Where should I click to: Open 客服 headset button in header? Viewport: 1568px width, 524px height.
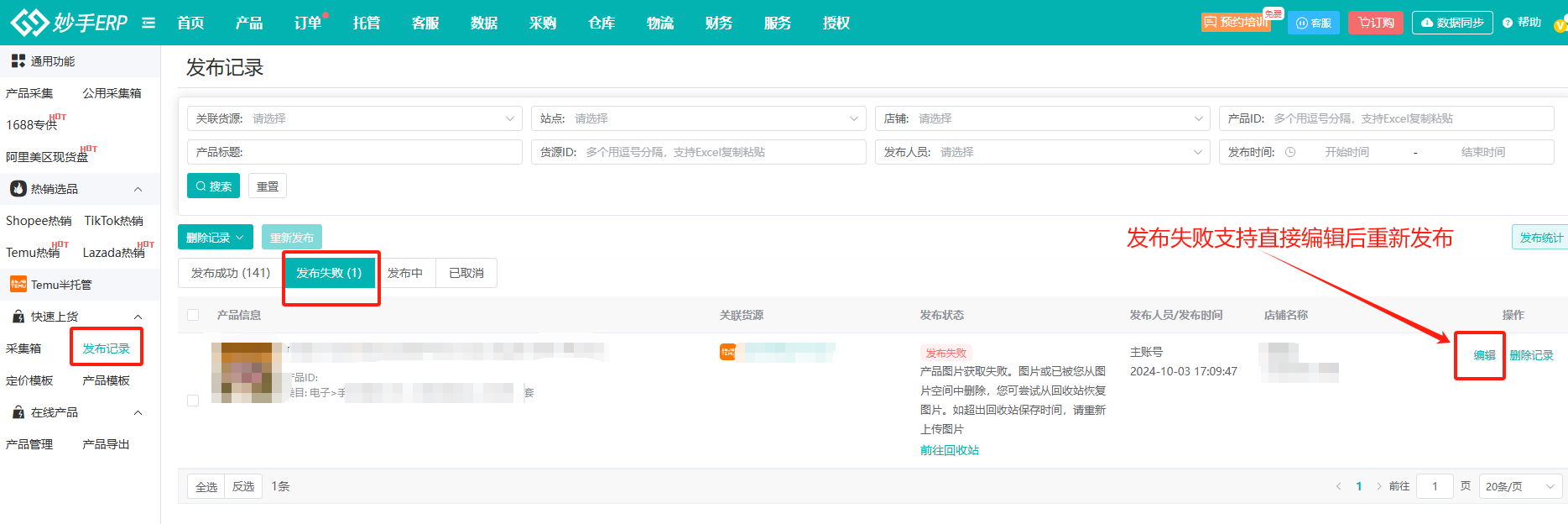coord(1314,23)
